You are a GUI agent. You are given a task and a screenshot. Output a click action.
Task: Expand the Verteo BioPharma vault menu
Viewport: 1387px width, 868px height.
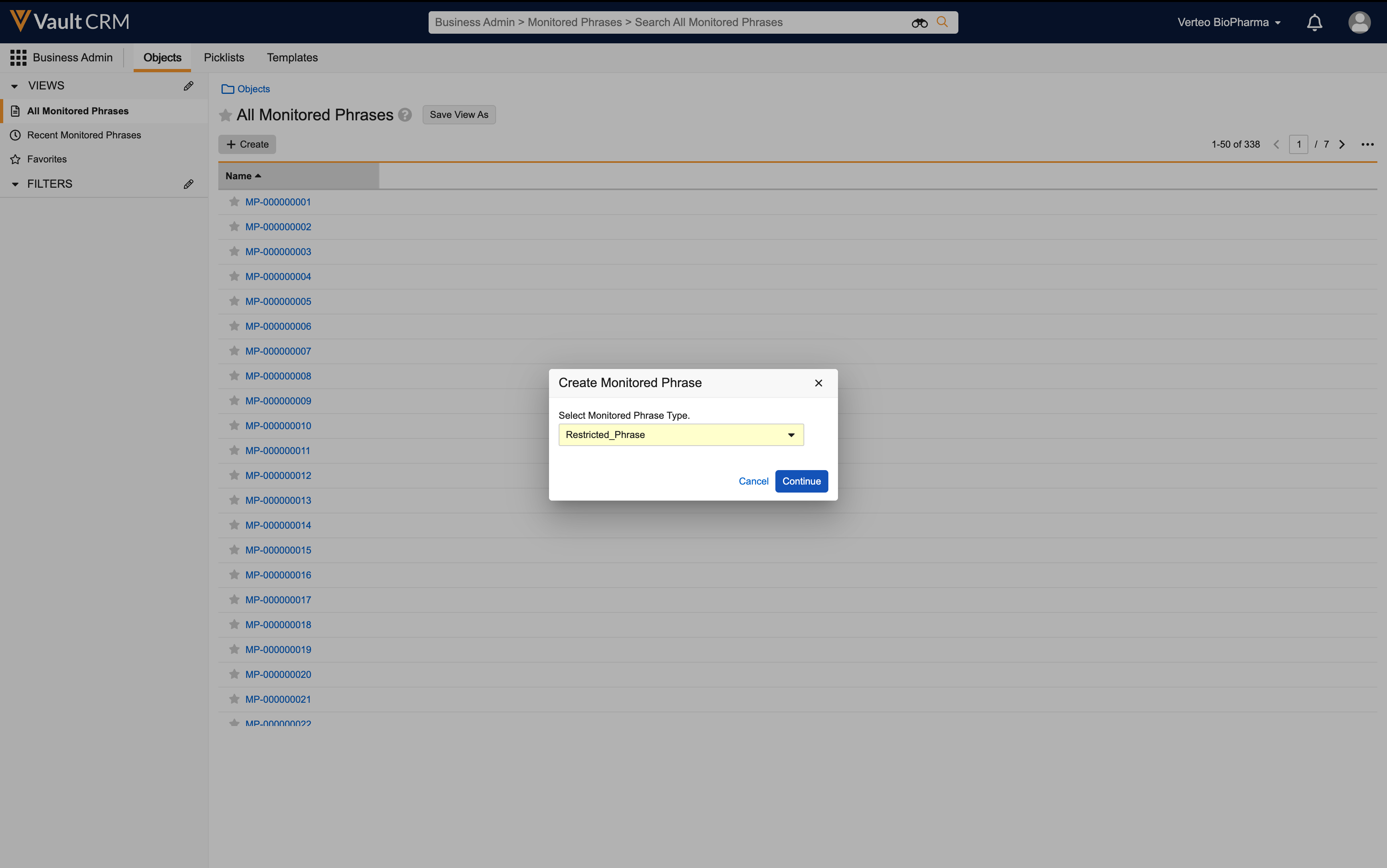1228,22
